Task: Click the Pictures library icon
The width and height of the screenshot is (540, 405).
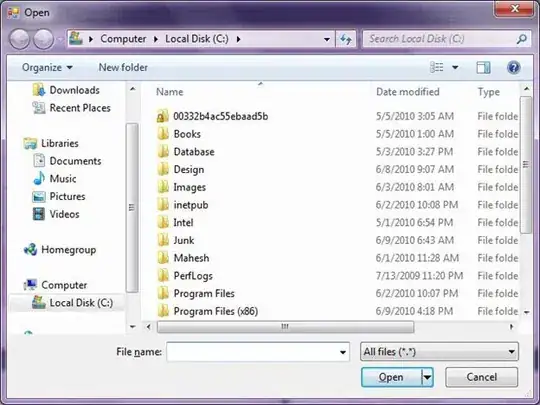Action: [x=39, y=196]
